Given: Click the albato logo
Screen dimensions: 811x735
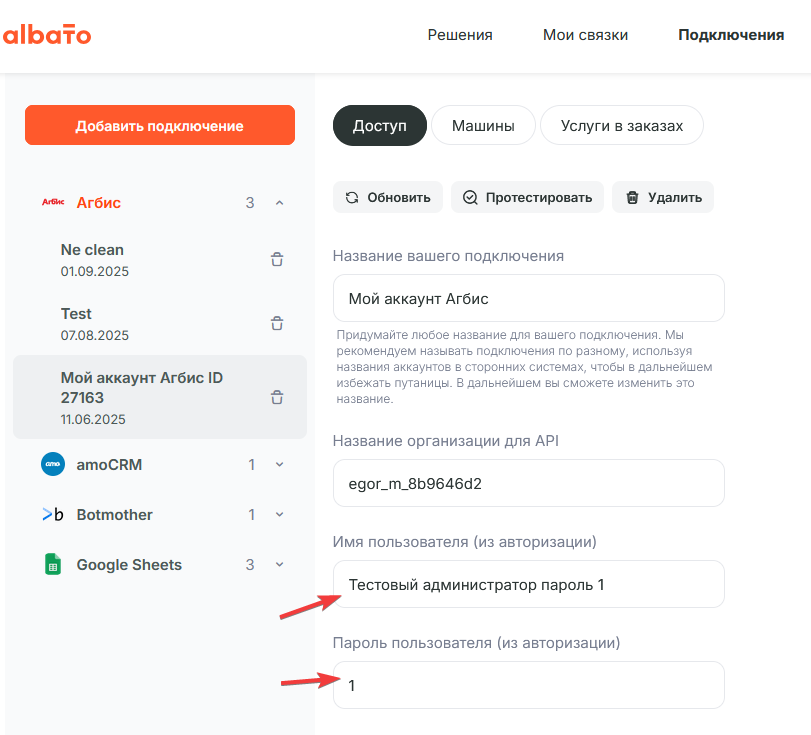Looking at the screenshot, I should (47, 35).
